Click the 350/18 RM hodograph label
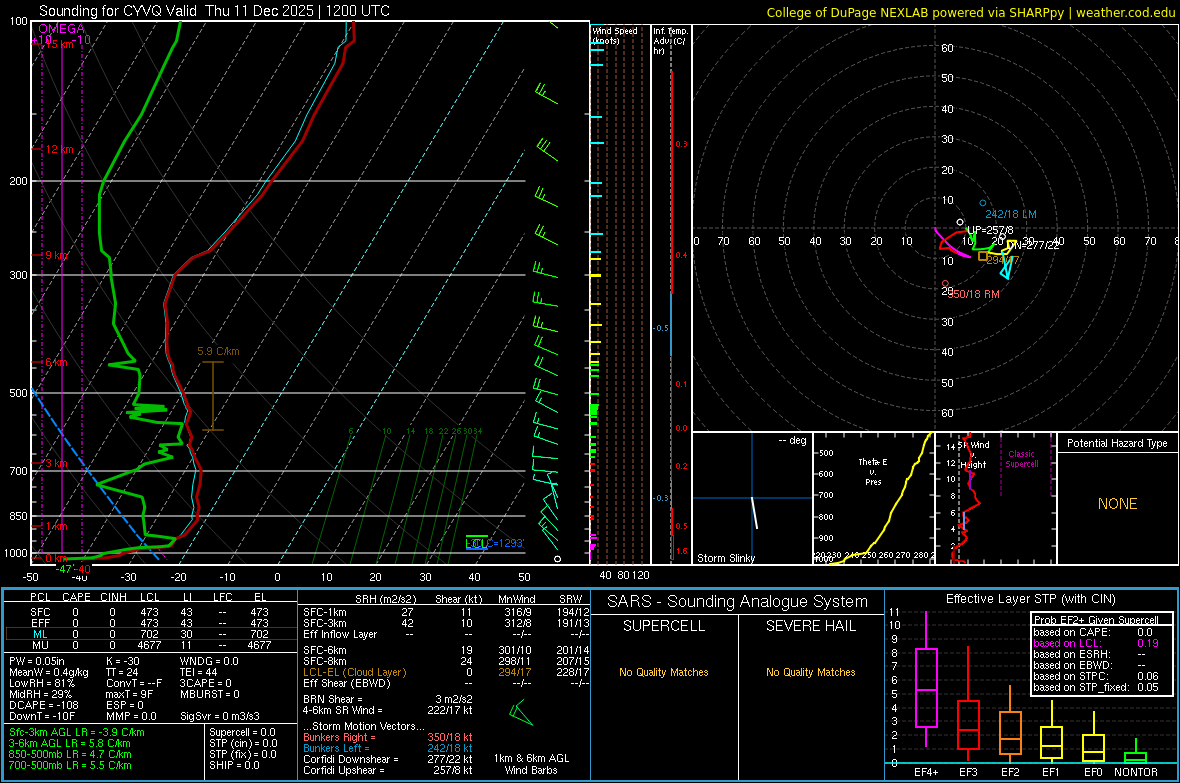The width and height of the screenshot is (1180, 783). [x=975, y=294]
